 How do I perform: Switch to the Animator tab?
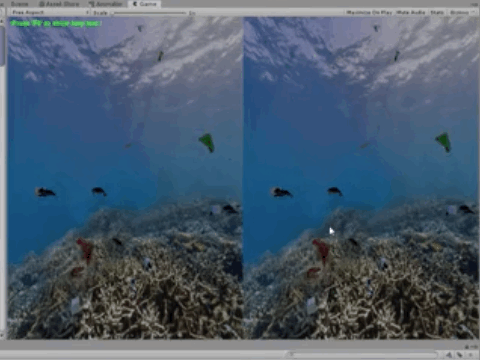(x=106, y=4)
